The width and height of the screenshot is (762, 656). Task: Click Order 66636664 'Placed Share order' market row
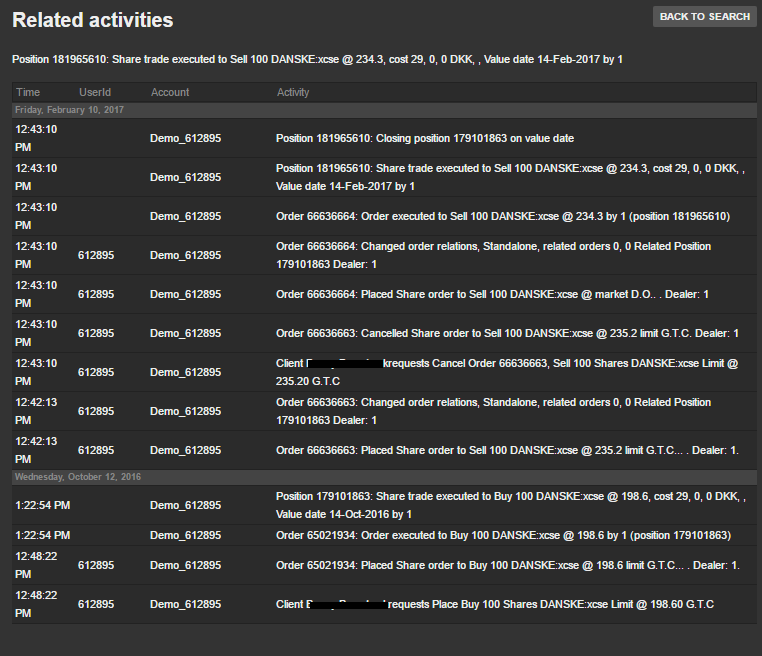coord(492,294)
